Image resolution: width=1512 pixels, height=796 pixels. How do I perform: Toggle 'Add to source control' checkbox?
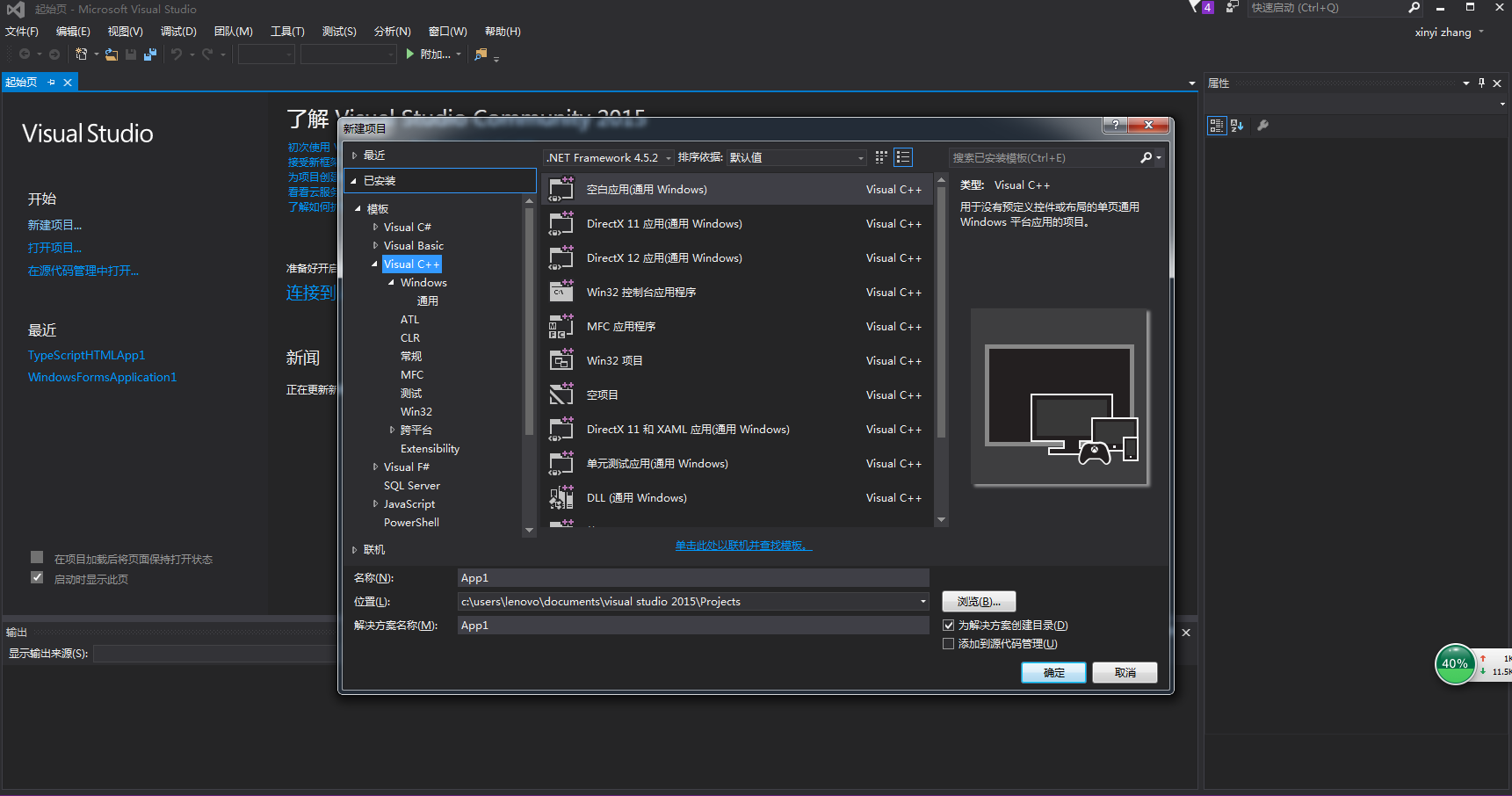[948, 644]
